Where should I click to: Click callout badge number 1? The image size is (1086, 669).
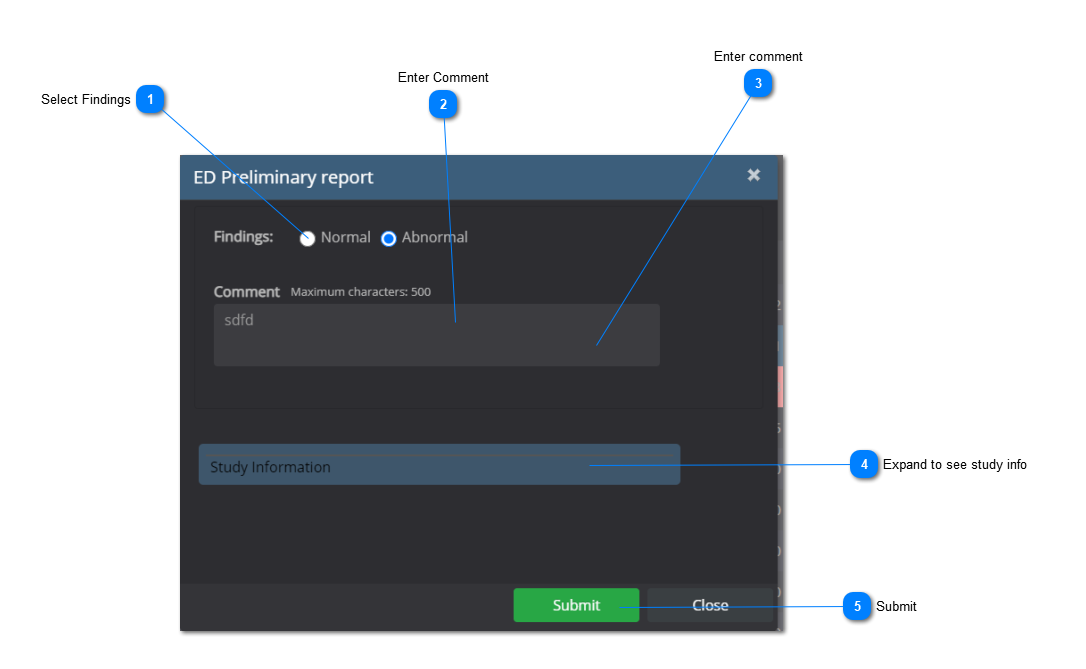[150, 100]
